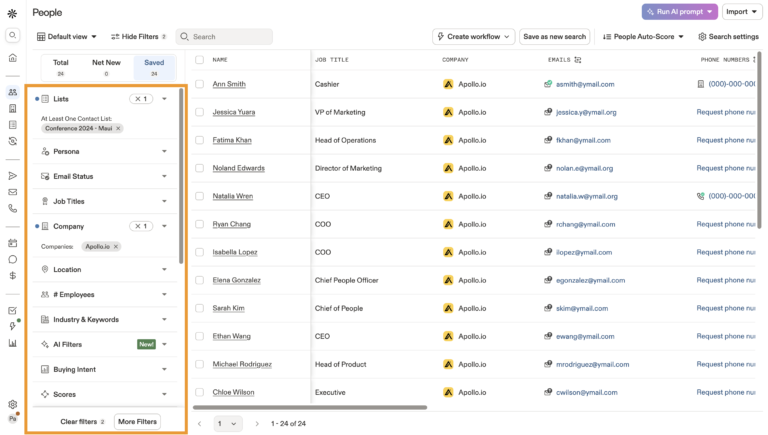The height and width of the screenshot is (435, 768).
Task: Switch to the Saved tab
Action: point(154,67)
